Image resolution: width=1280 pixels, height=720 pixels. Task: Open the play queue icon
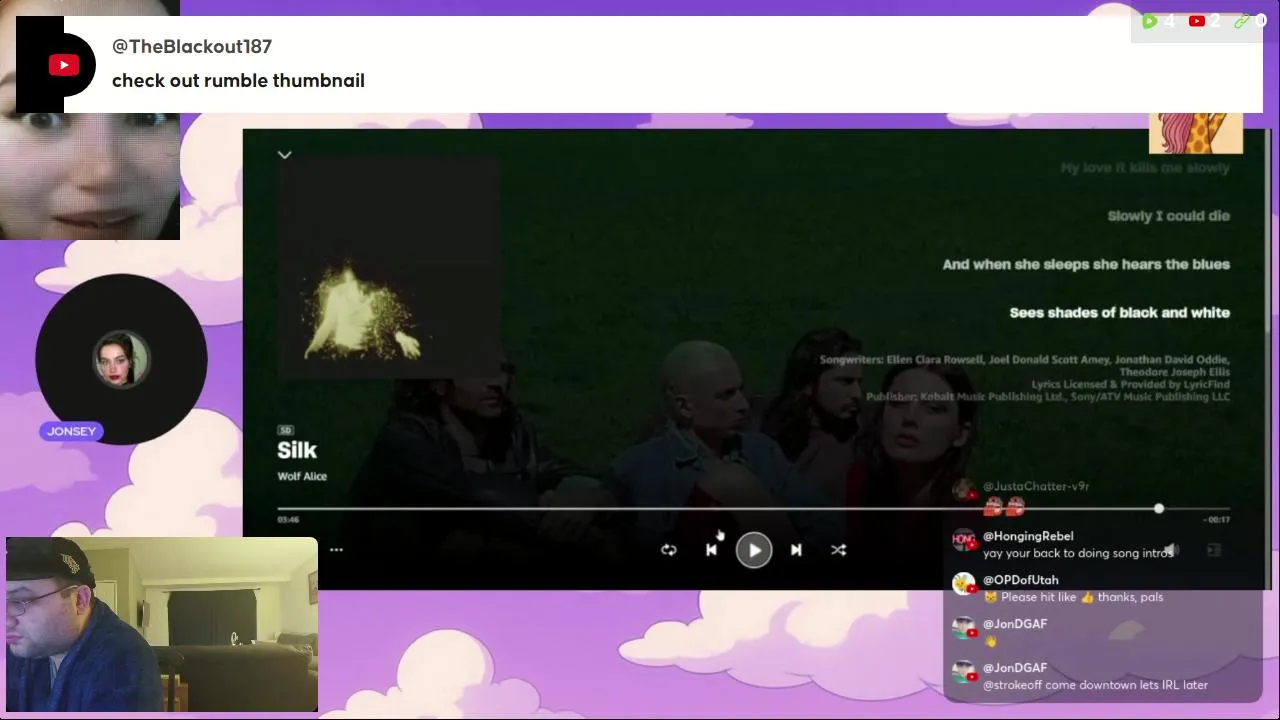point(1214,550)
